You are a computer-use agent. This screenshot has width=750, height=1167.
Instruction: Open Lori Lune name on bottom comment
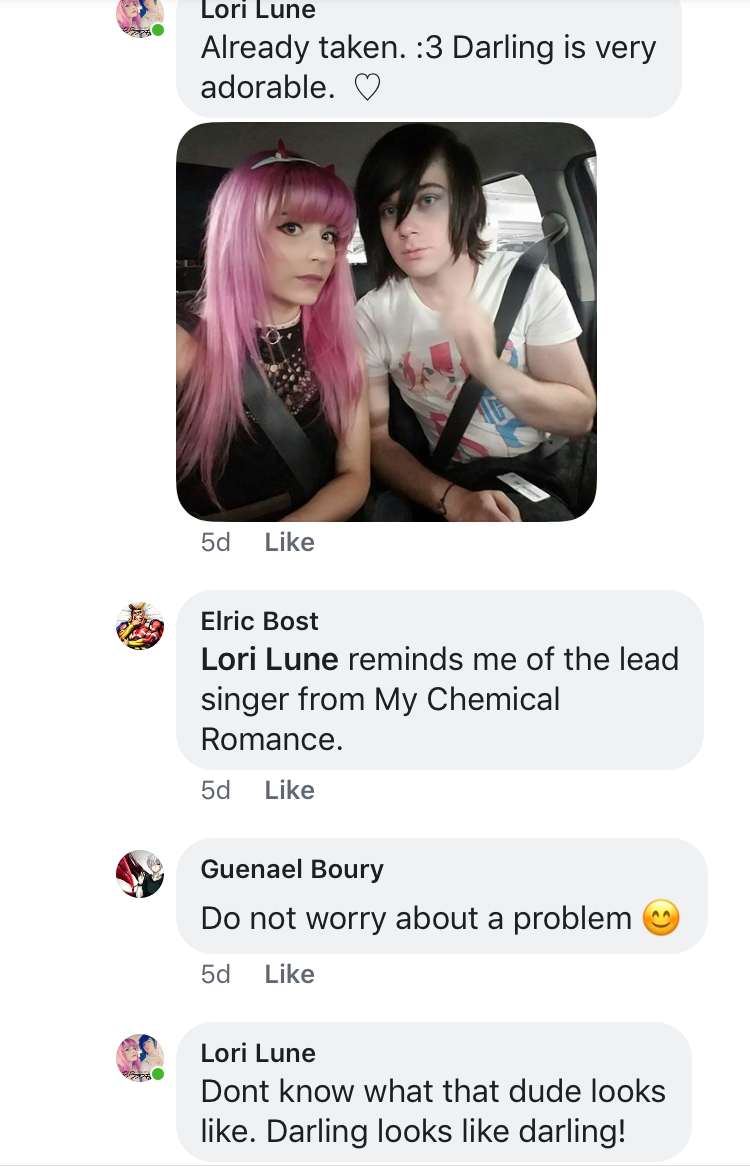coord(258,1052)
